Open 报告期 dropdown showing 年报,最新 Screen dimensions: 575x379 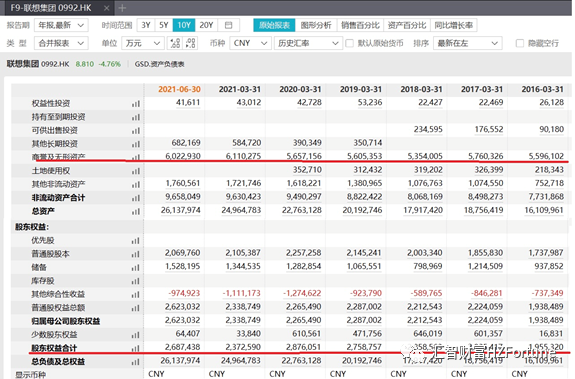61,25
